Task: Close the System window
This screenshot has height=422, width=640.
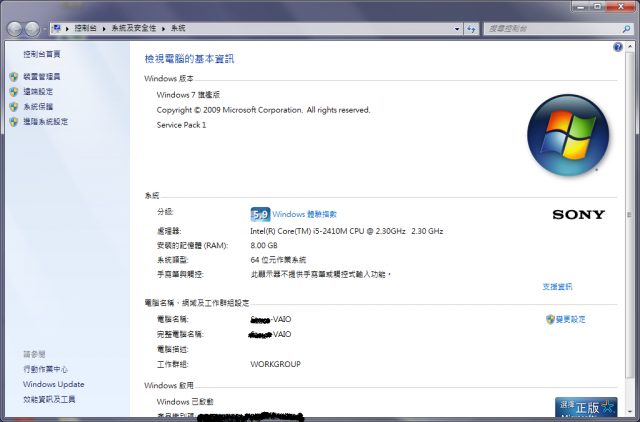Action: point(620,7)
